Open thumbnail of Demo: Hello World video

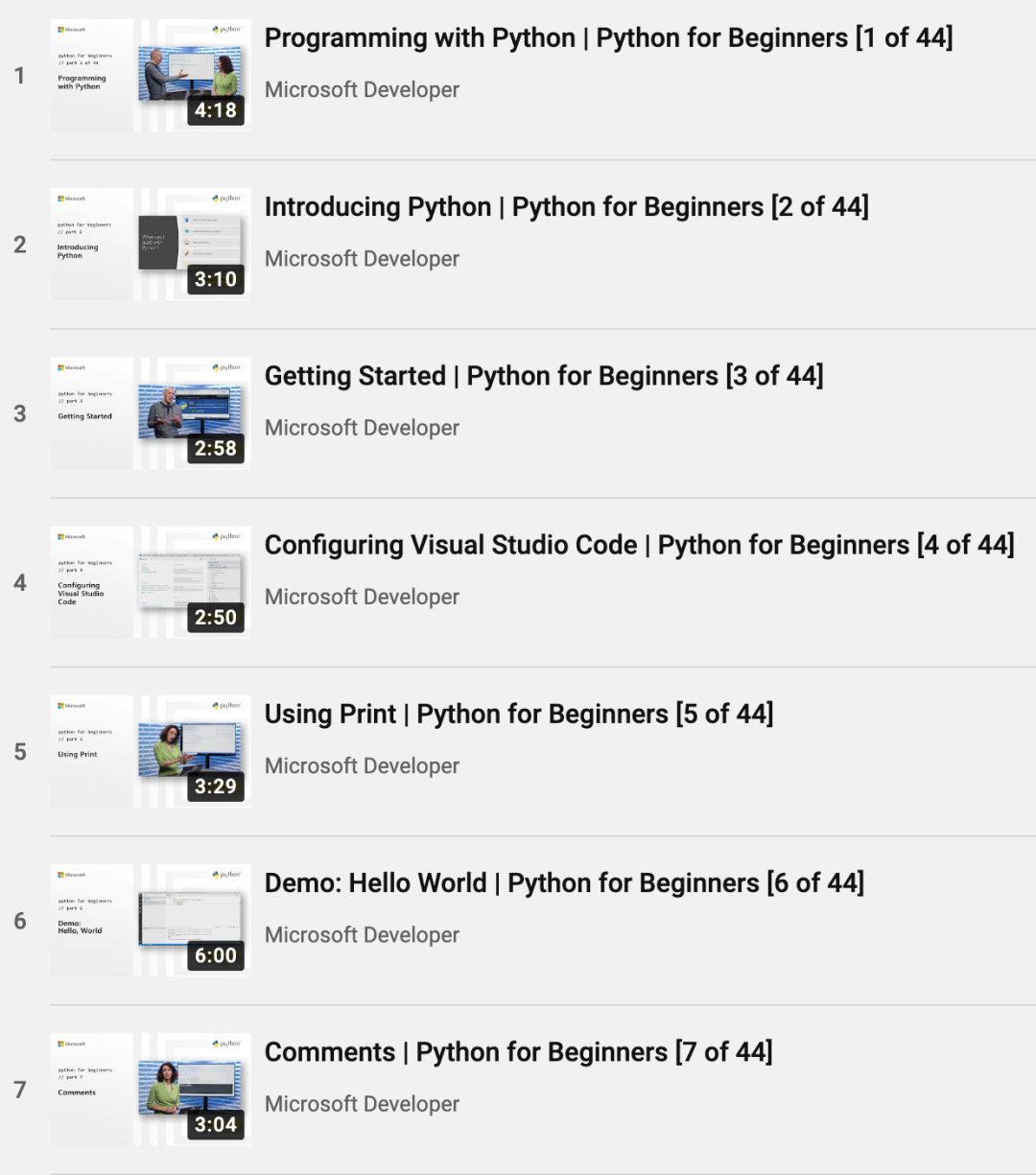tap(151, 921)
